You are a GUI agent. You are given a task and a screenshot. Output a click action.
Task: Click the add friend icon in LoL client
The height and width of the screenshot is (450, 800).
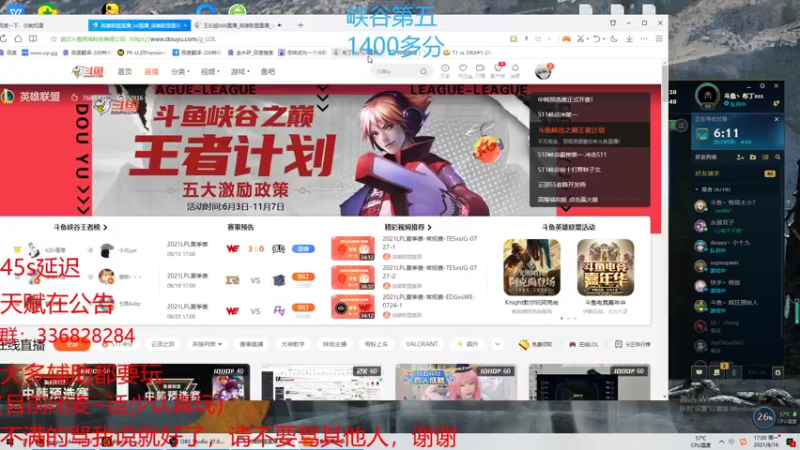coord(740,158)
